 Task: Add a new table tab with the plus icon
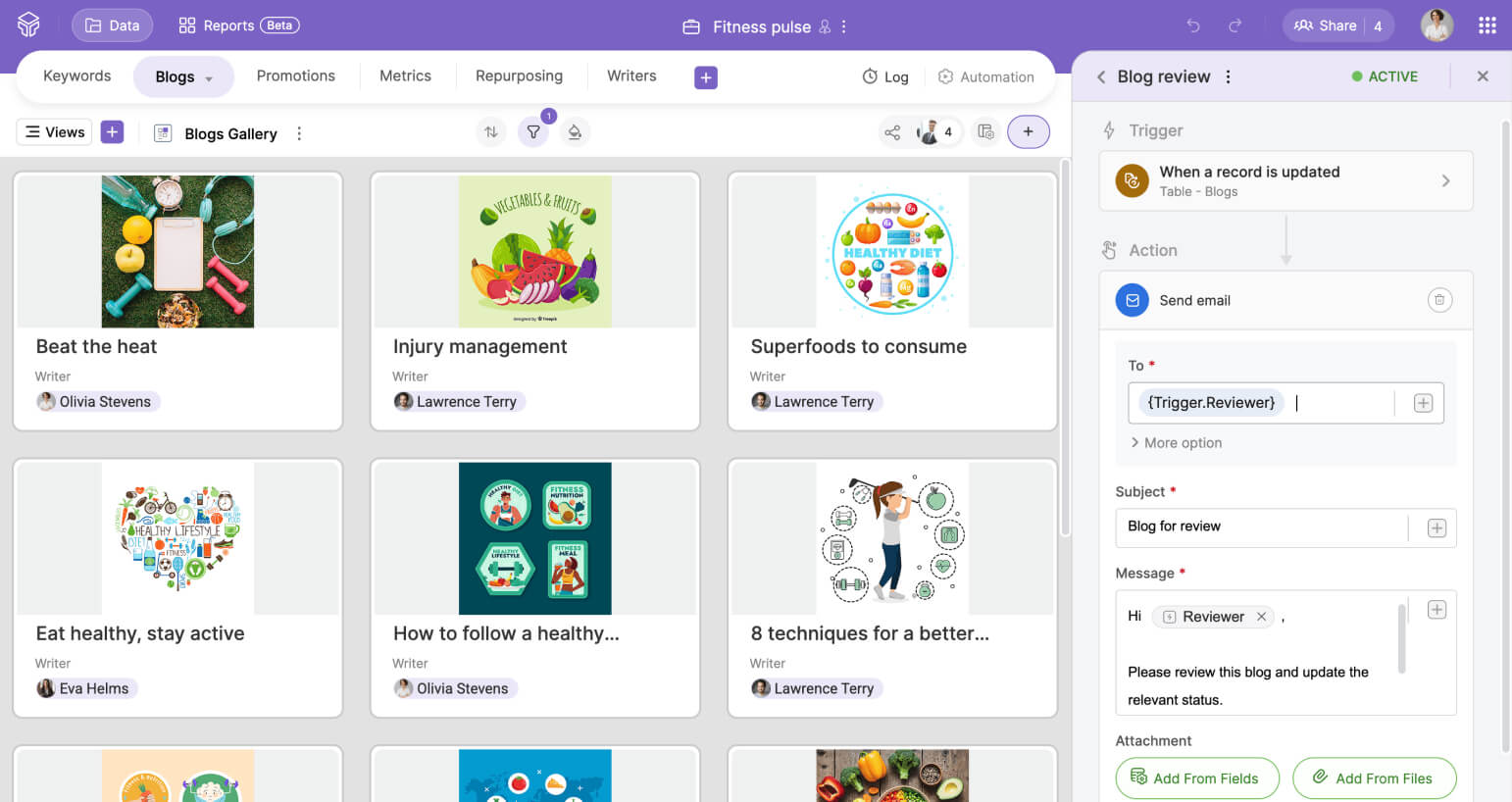pyautogui.click(x=706, y=77)
